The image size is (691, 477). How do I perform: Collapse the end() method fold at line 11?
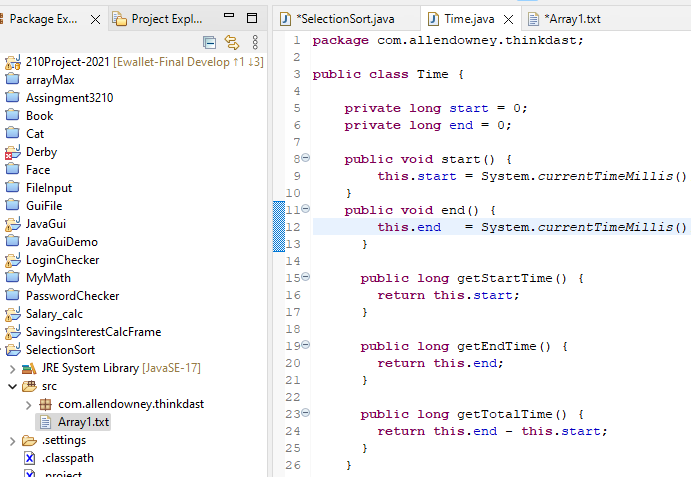[x=305, y=209]
